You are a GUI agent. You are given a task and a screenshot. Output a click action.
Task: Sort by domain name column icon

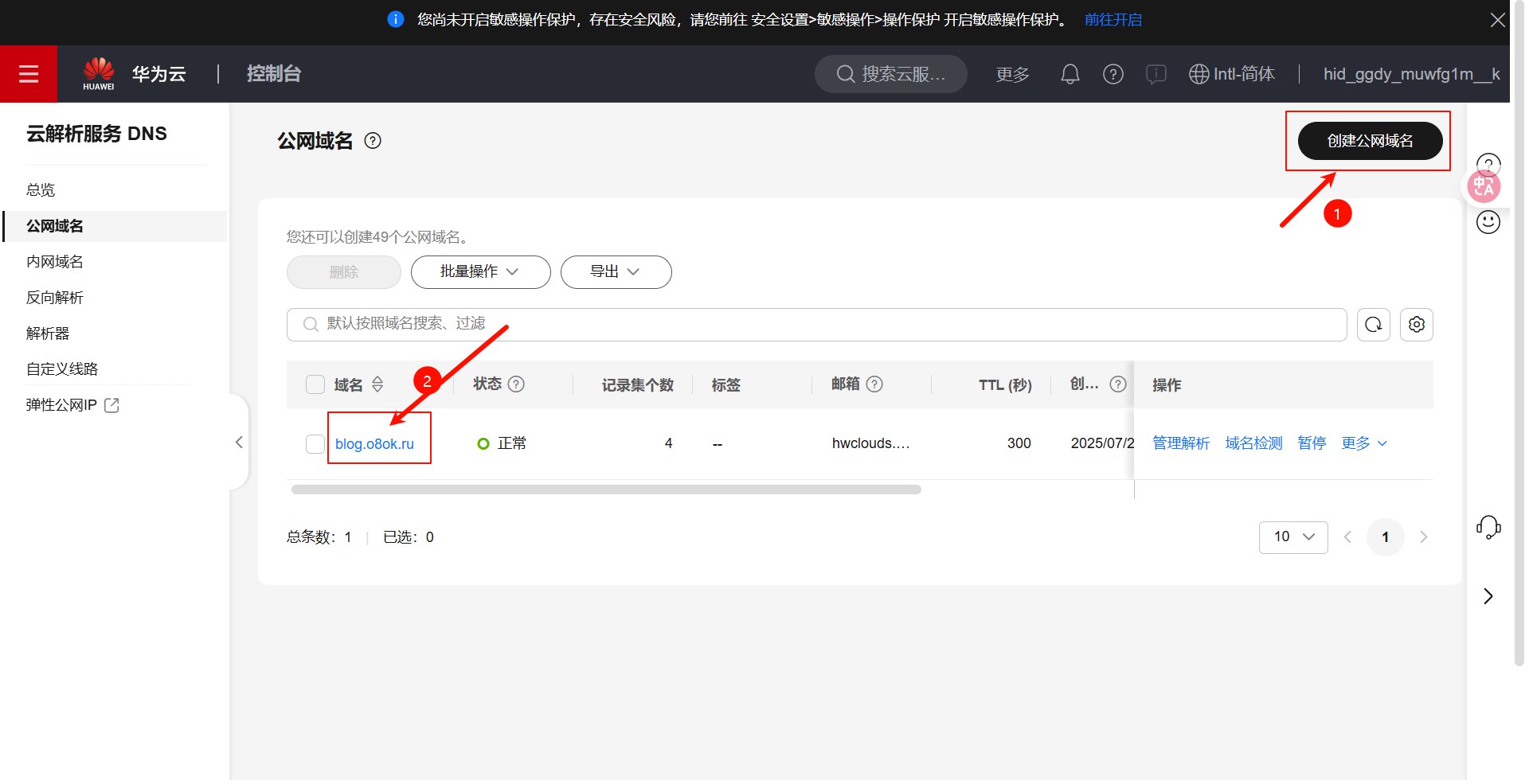(x=377, y=384)
